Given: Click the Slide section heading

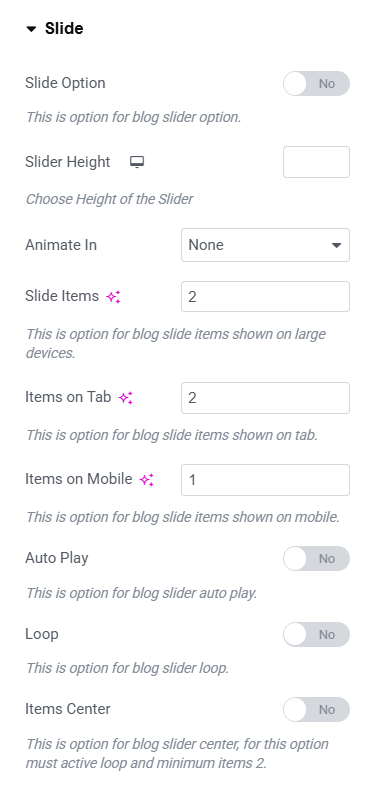Looking at the screenshot, I should click(x=64, y=29).
